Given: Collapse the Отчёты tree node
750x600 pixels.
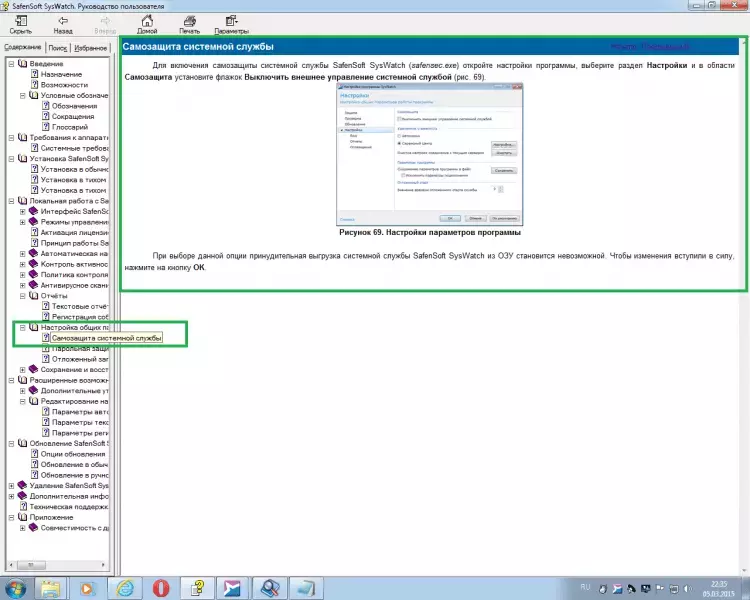Looking at the screenshot, I should [22, 296].
